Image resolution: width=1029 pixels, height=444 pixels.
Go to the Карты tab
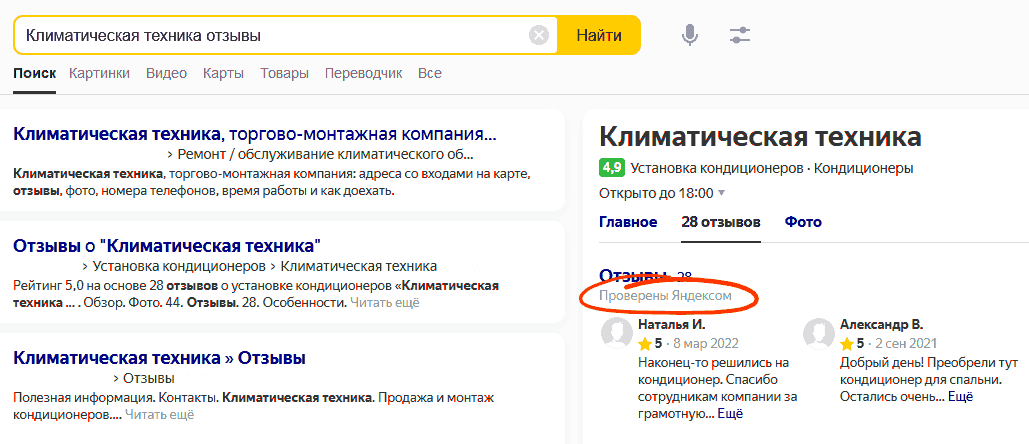(223, 73)
